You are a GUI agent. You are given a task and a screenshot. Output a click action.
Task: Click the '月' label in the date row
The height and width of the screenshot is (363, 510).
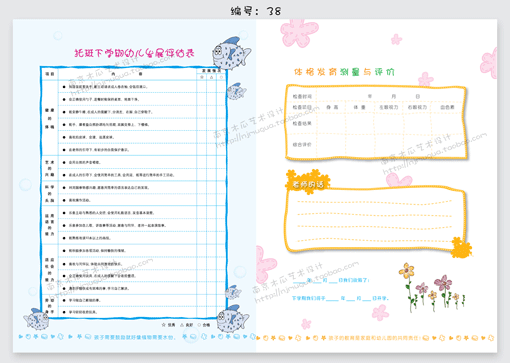coord(394,96)
